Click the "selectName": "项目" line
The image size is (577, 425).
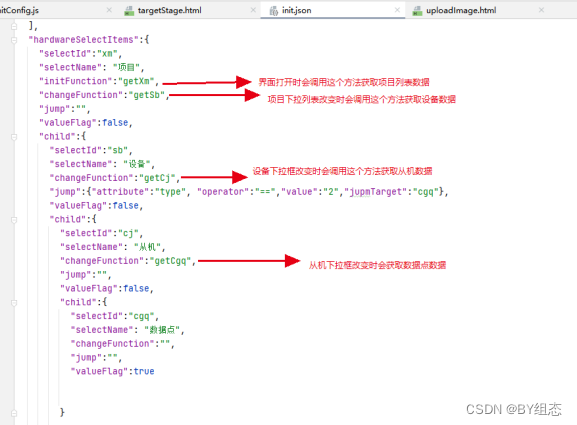click(x=92, y=67)
